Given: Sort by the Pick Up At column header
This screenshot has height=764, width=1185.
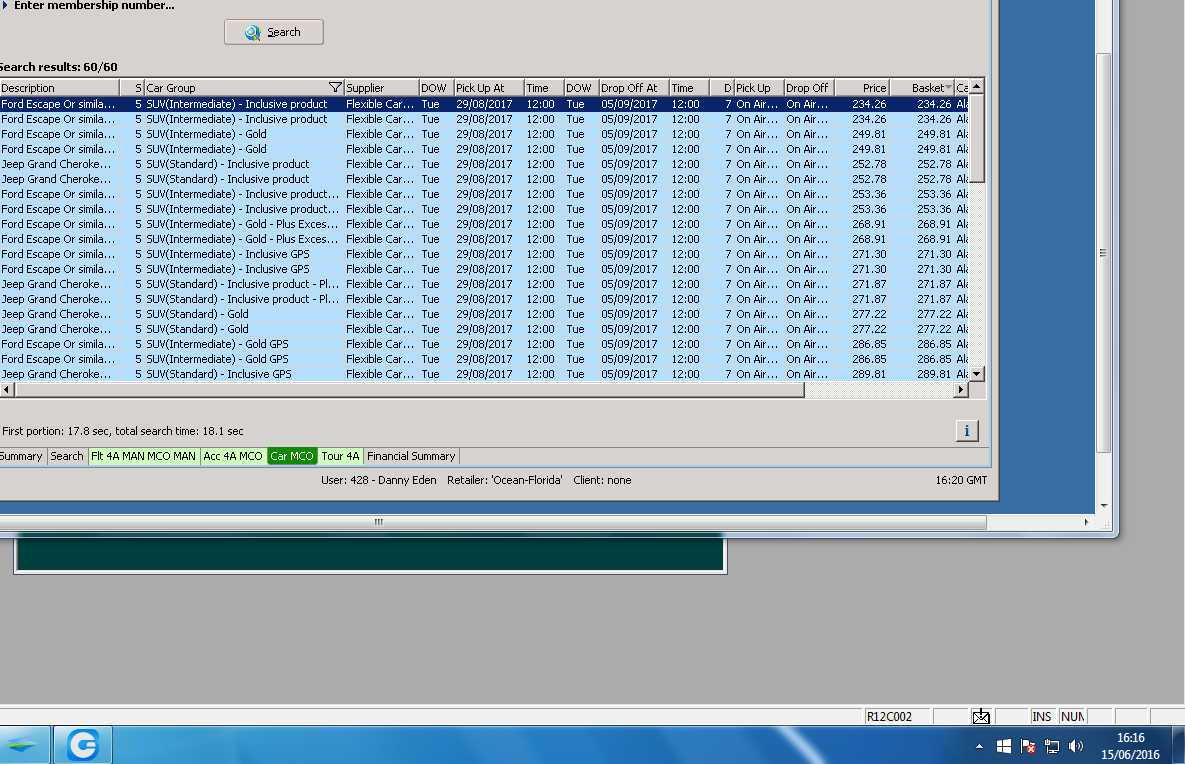Looking at the screenshot, I should point(488,88).
